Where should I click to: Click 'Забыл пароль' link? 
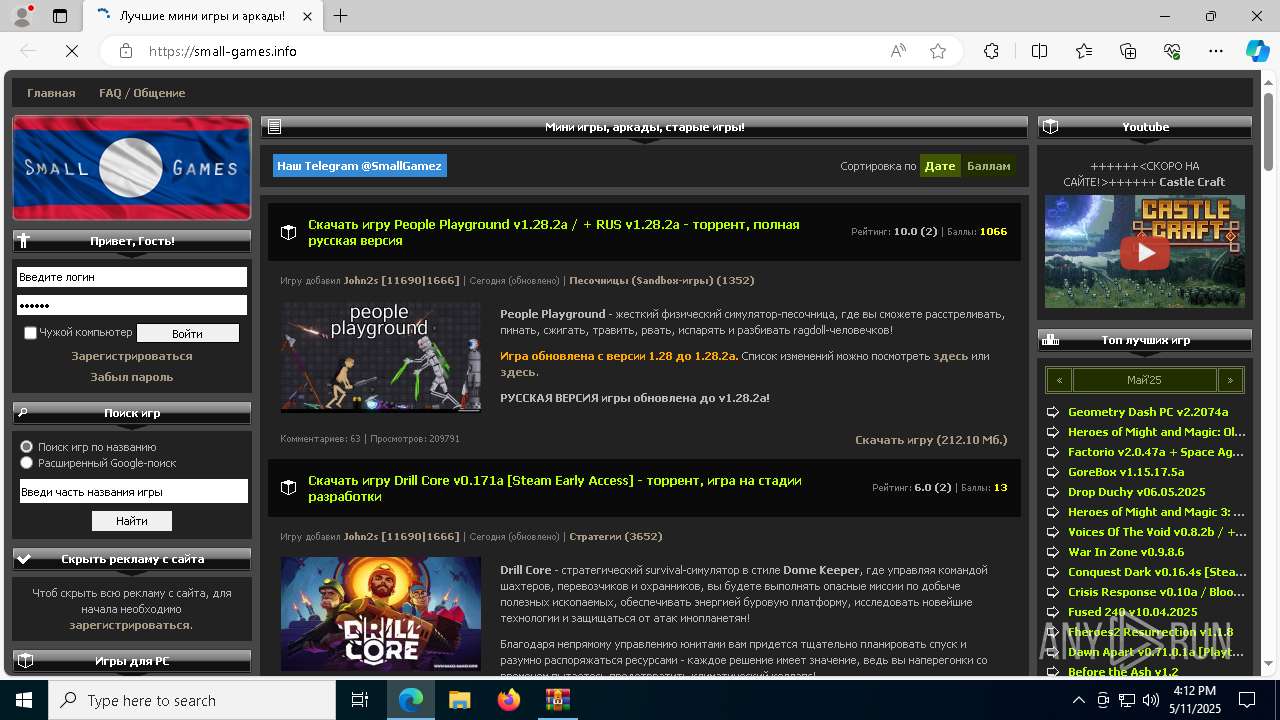pos(131,377)
